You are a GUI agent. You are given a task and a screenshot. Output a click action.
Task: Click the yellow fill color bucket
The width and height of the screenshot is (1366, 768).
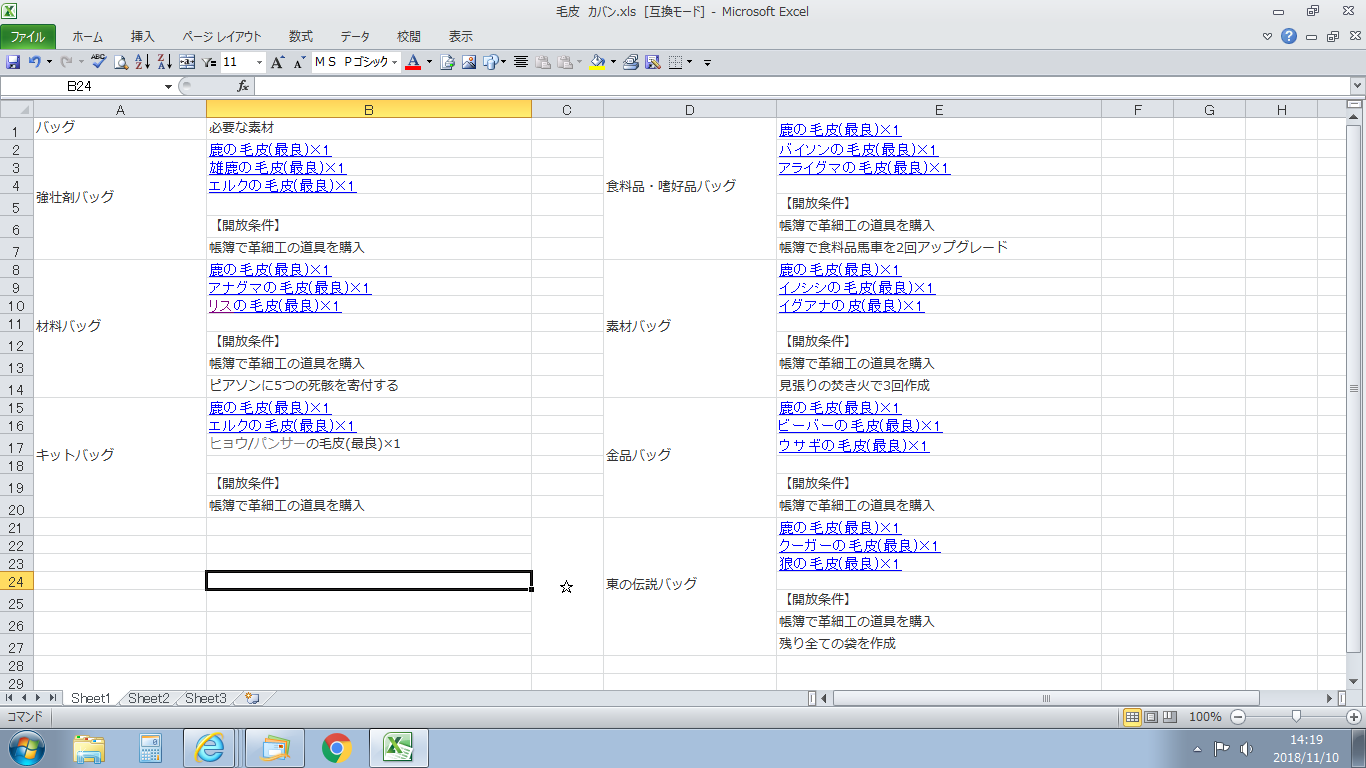597,62
